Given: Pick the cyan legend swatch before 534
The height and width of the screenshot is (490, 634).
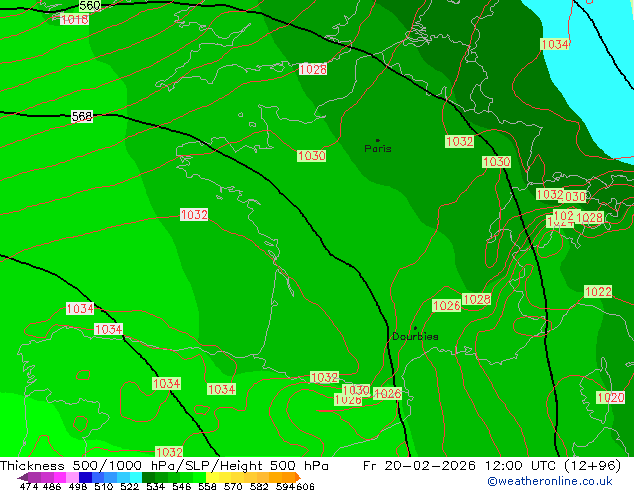Looking at the screenshot, I should tap(136, 477).
